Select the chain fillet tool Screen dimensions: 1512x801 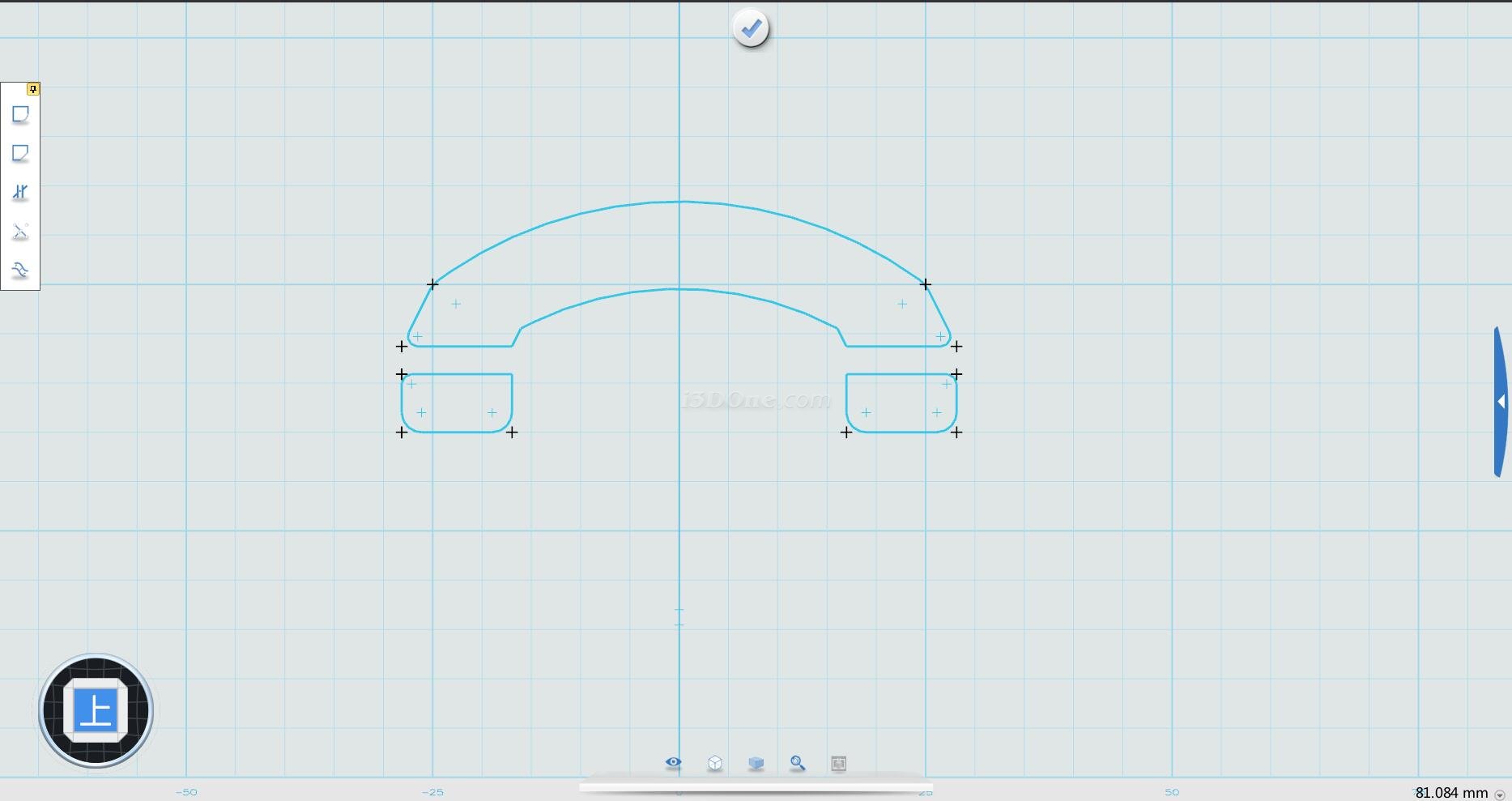(x=20, y=114)
